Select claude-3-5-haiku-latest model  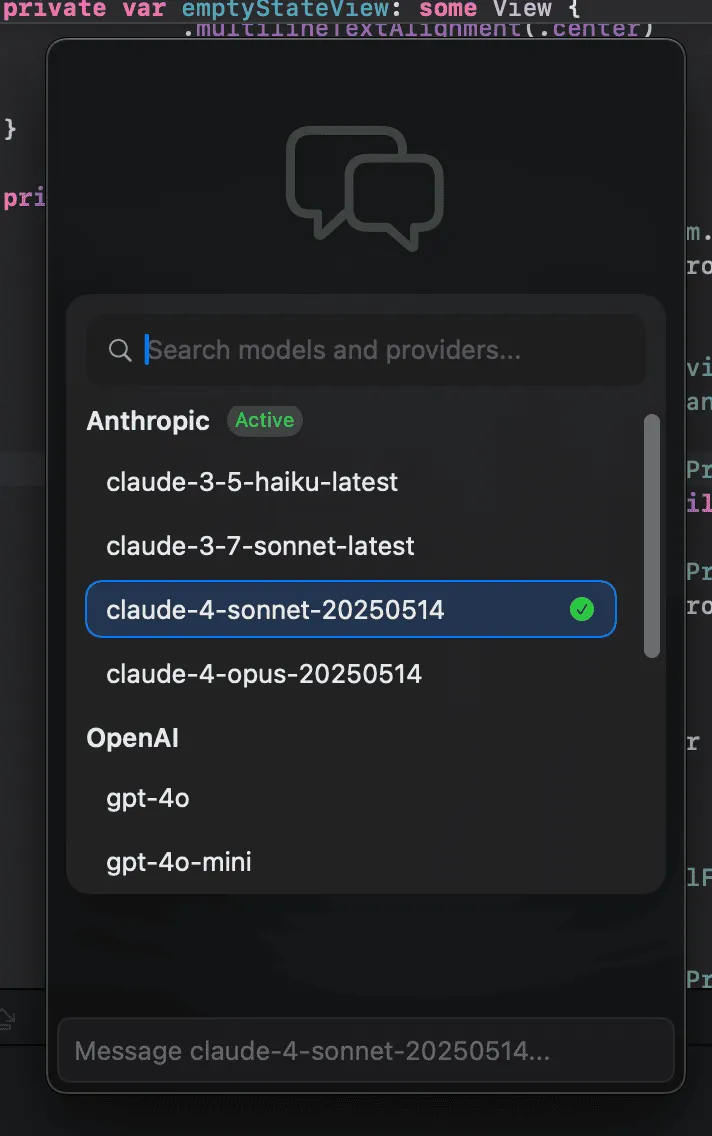[x=252, y=482]
